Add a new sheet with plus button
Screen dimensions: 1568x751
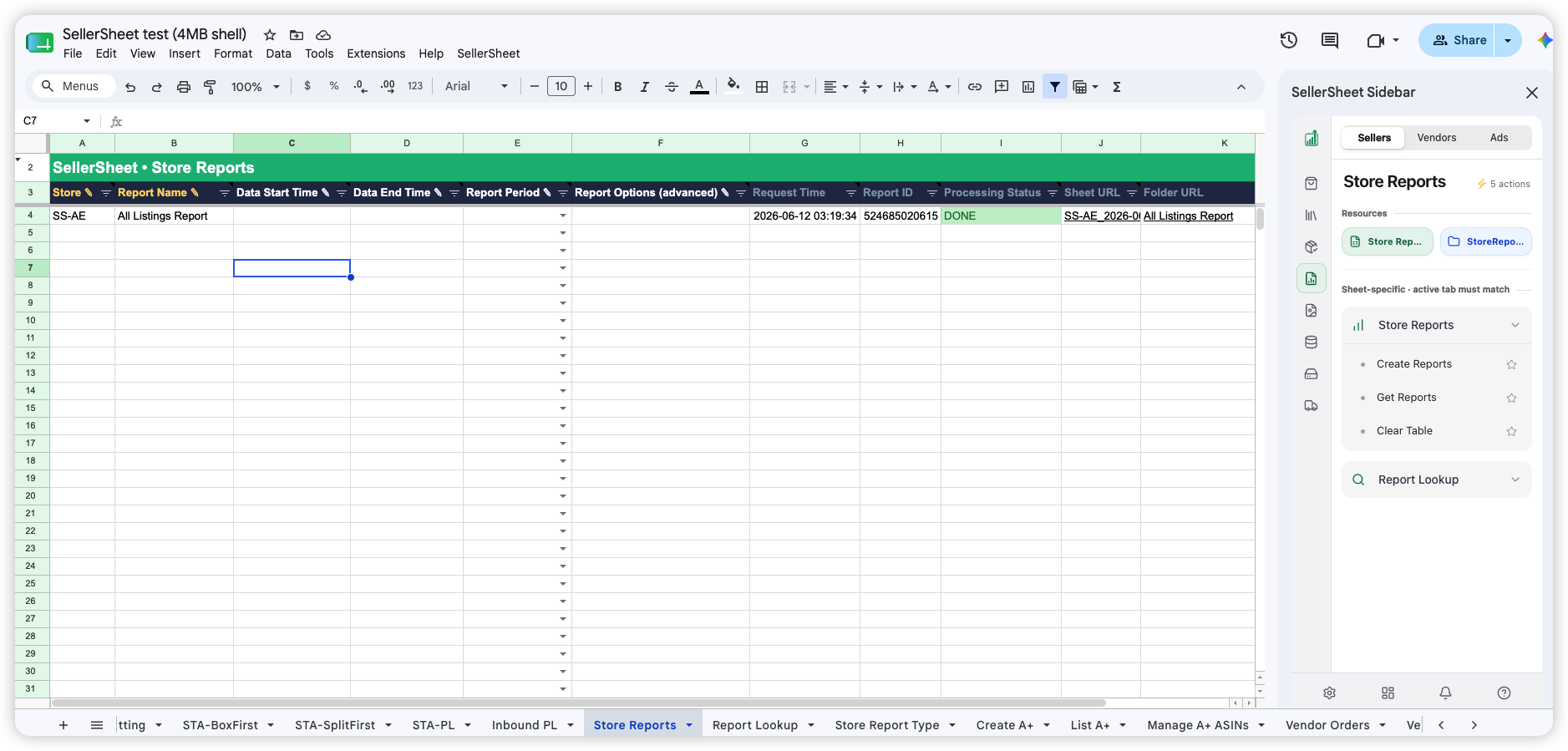click(x=63, y=725)
